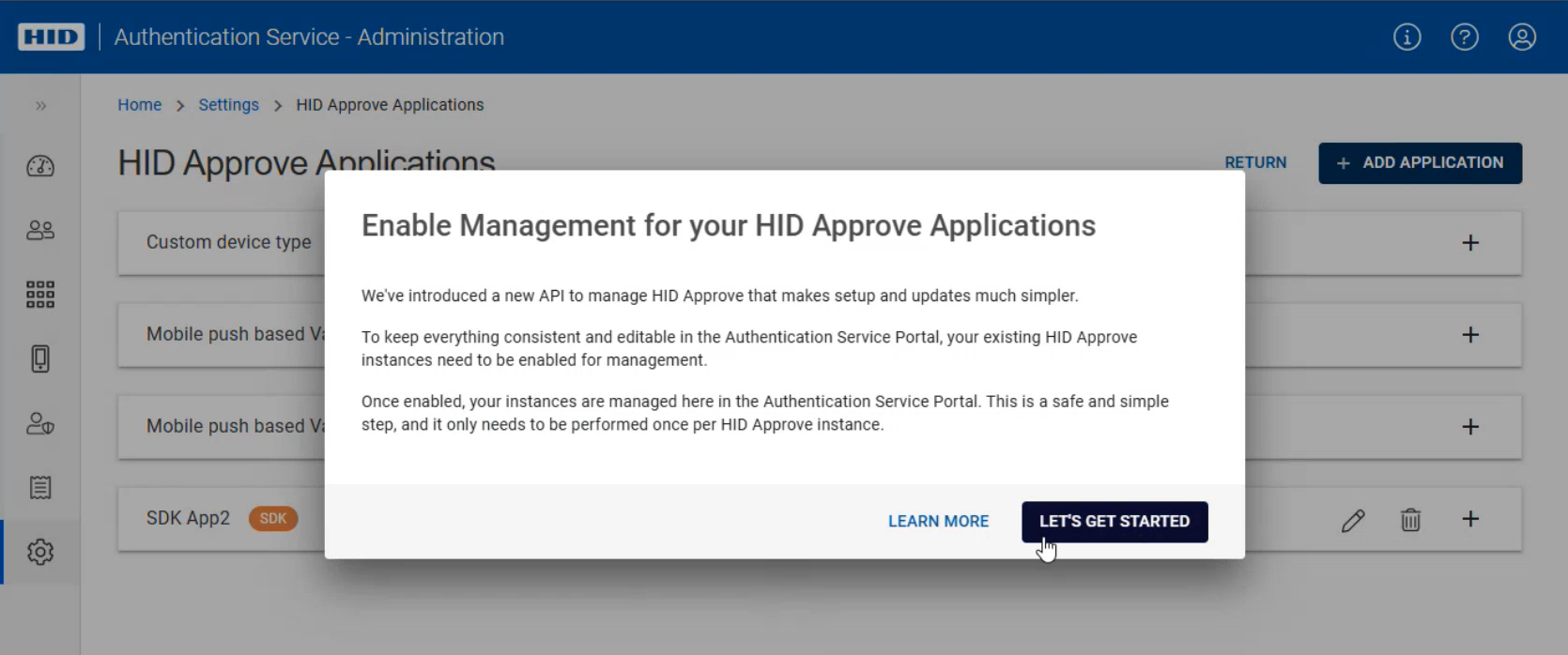Image resolution: width=1568 pixels, height=655 pixels.
Task: Click the Let's Get Started button
Action: [x=1114, y=522]
